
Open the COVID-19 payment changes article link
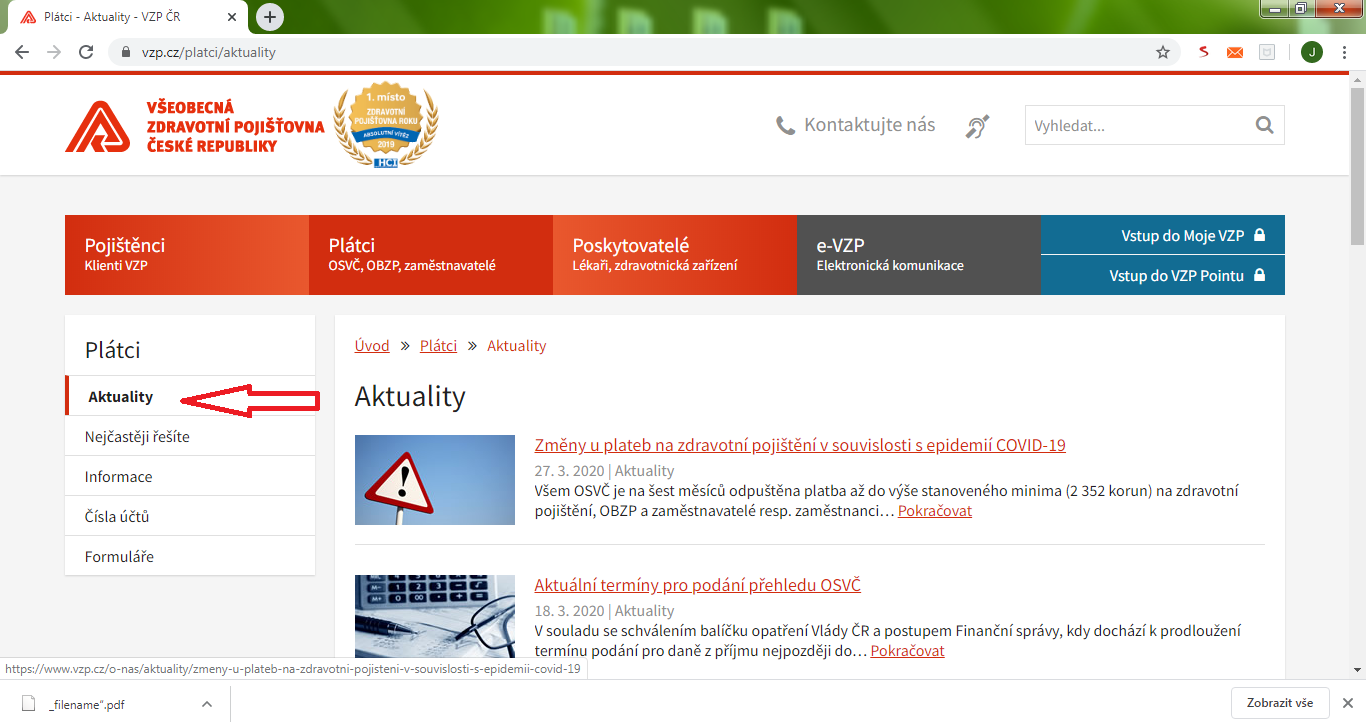click(800, 445)
